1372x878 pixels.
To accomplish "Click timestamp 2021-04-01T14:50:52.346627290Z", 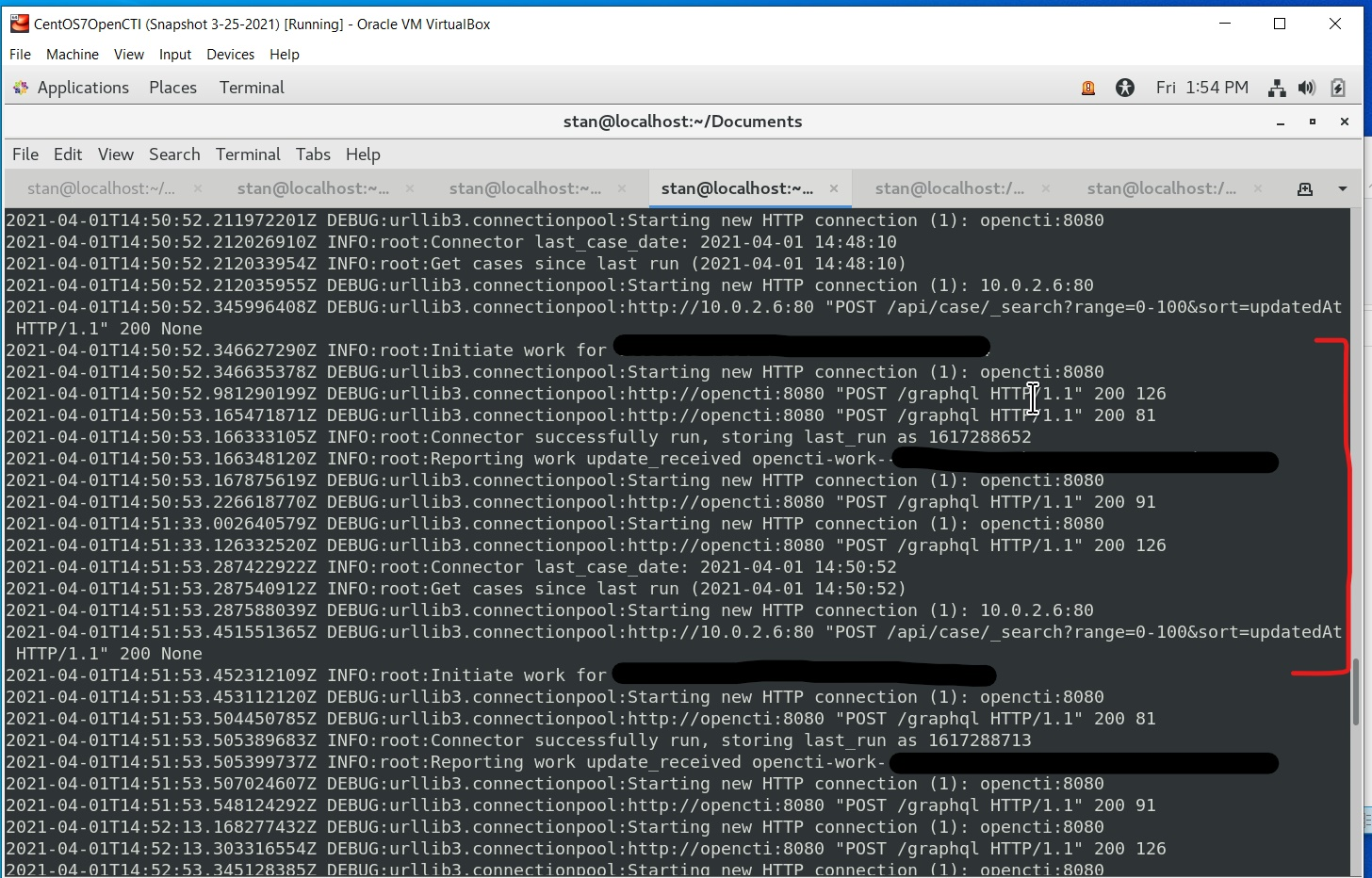I will (161, 350).
